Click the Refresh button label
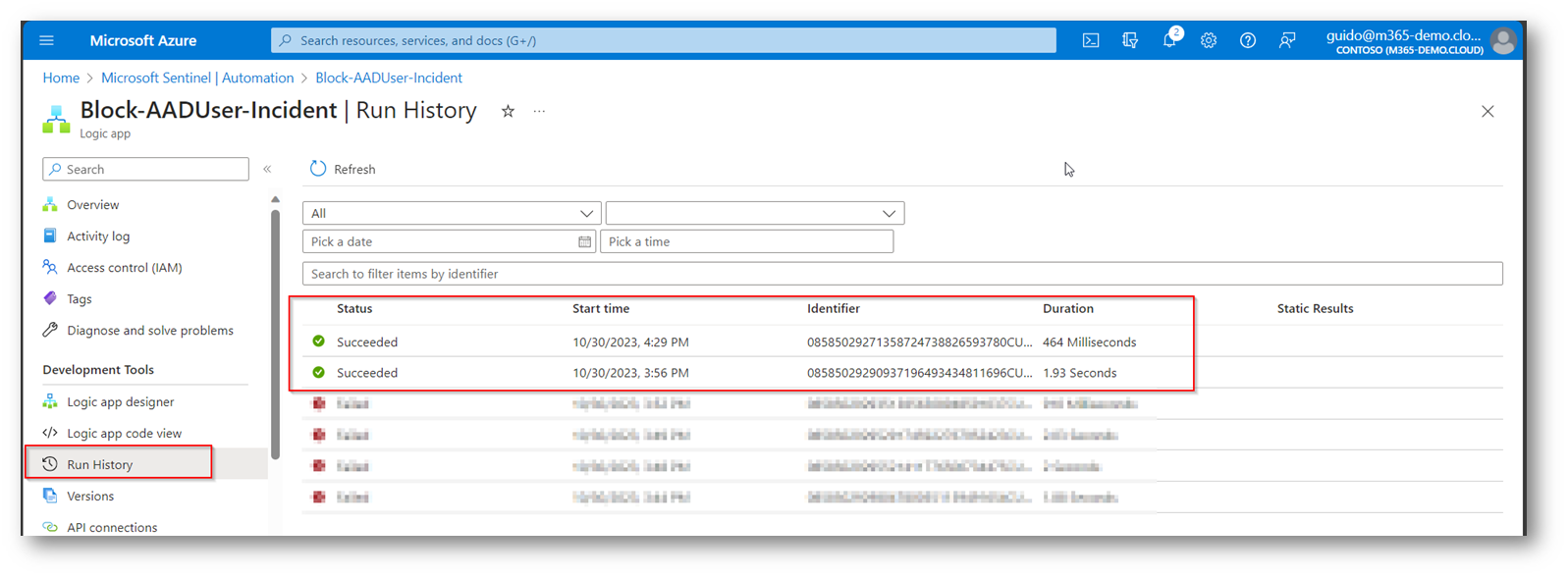Screen dimensions: 1568x577 click(354, 169)
